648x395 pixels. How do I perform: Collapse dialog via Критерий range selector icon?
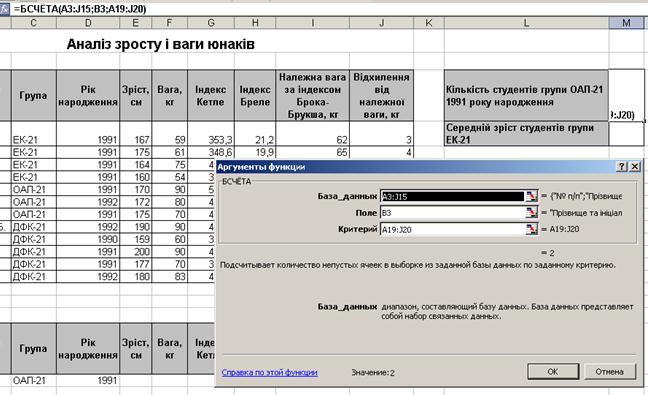pyautogui.click(x=531, y=229)
